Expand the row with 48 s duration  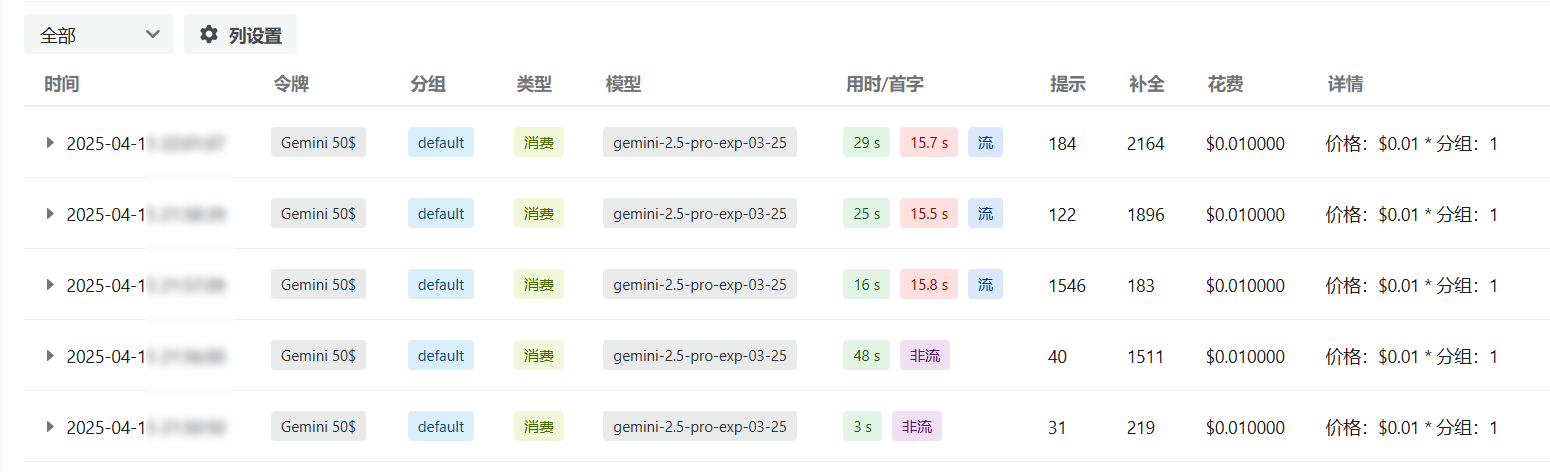[x=50, y=356]
